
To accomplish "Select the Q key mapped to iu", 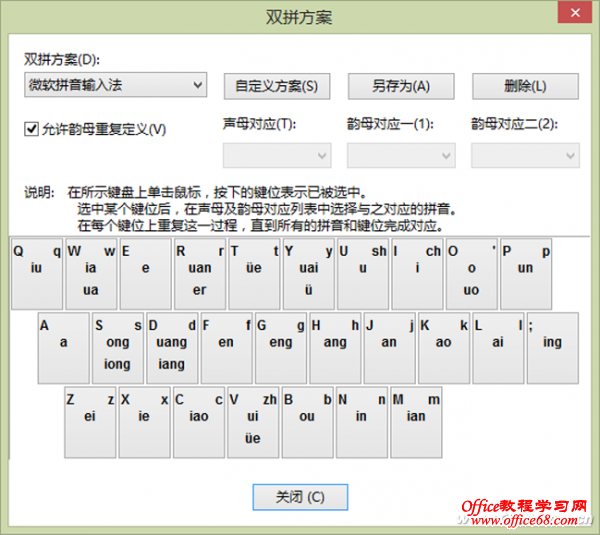I will 37,274.
